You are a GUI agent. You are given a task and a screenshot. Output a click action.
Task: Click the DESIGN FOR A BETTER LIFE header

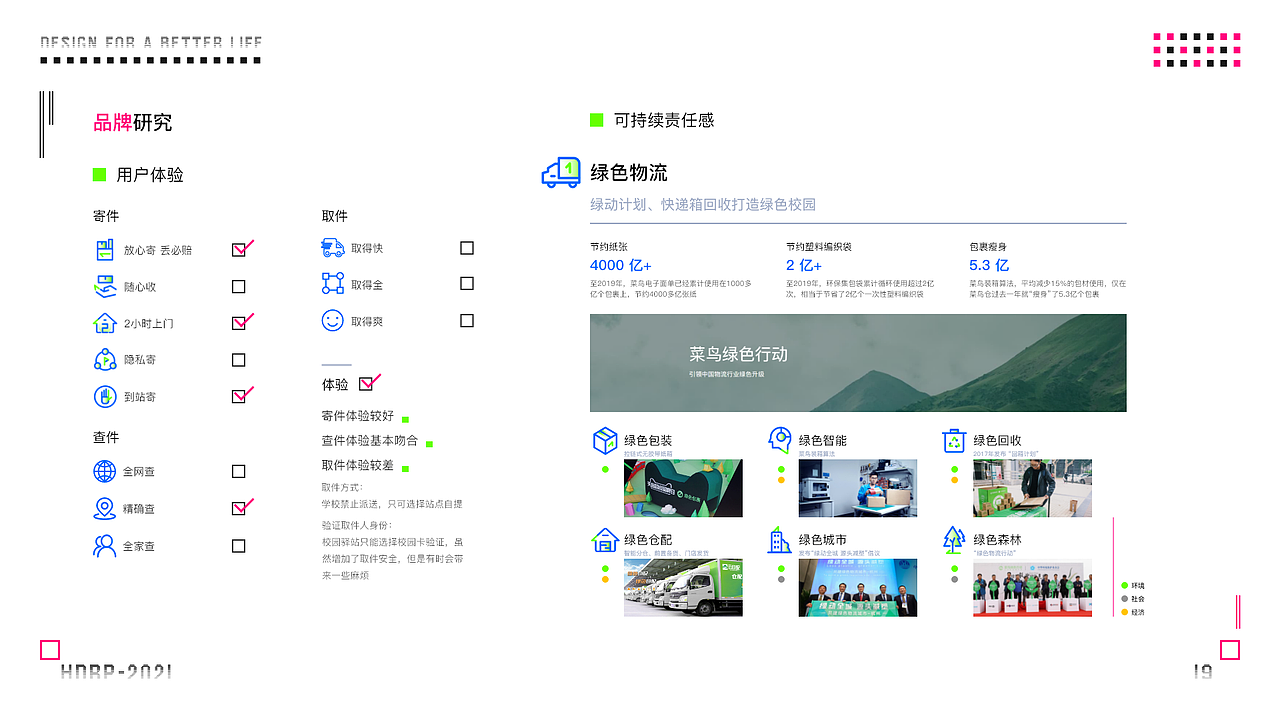point(151,42)
